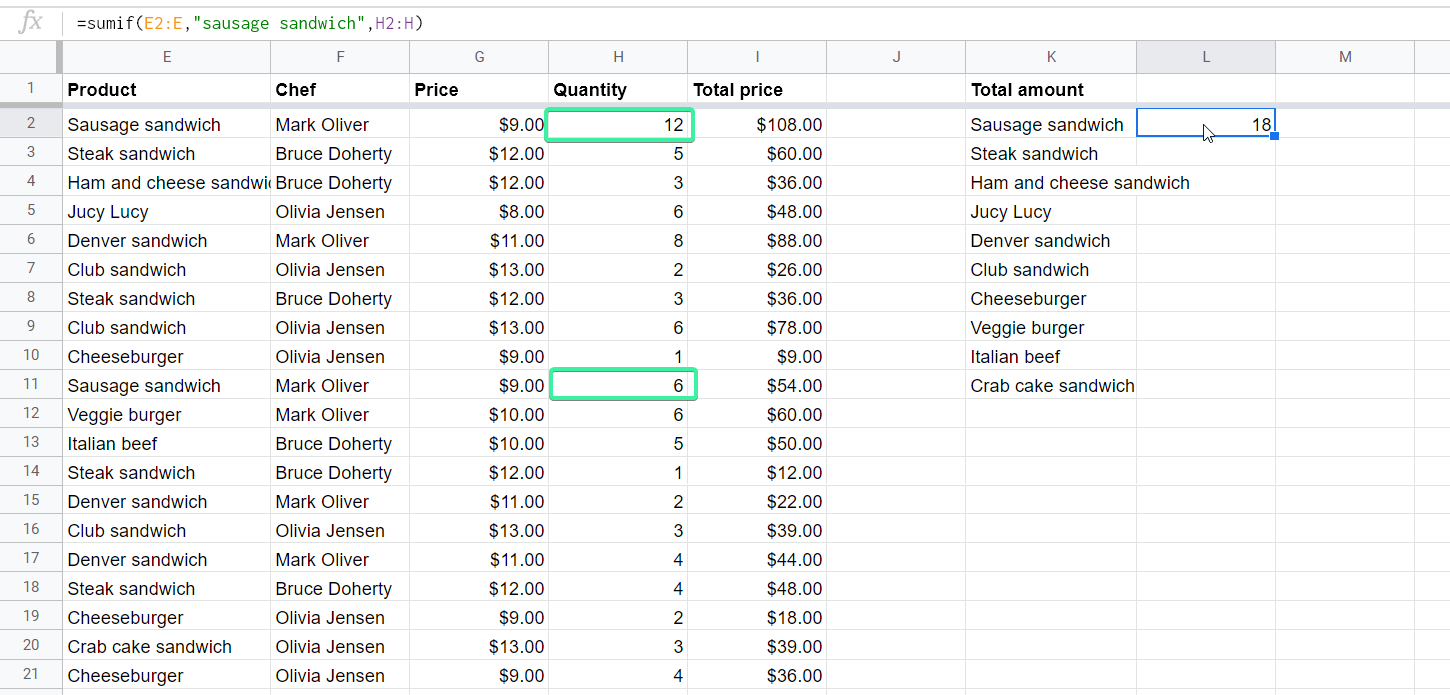
Task: Click the fill handle of cell L2
Action: 1275,136
